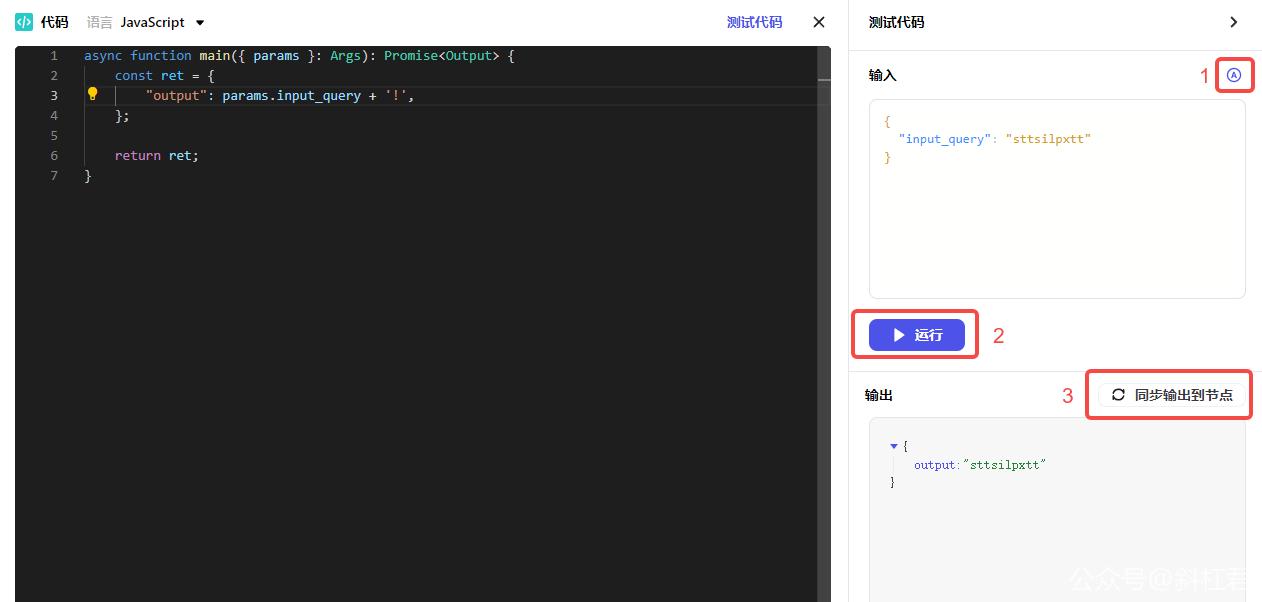Click line number 1 in the gutter

[54, 55]
